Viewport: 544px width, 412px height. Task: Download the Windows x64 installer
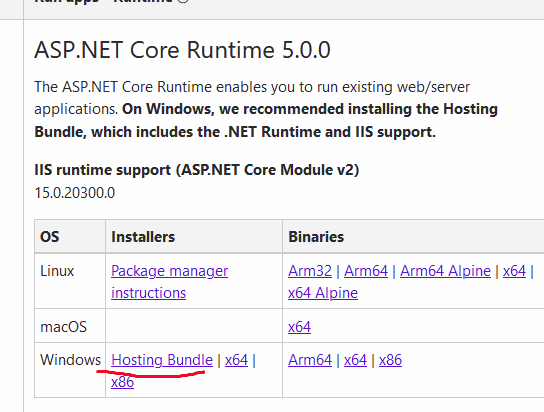click(x=236, y=360)
